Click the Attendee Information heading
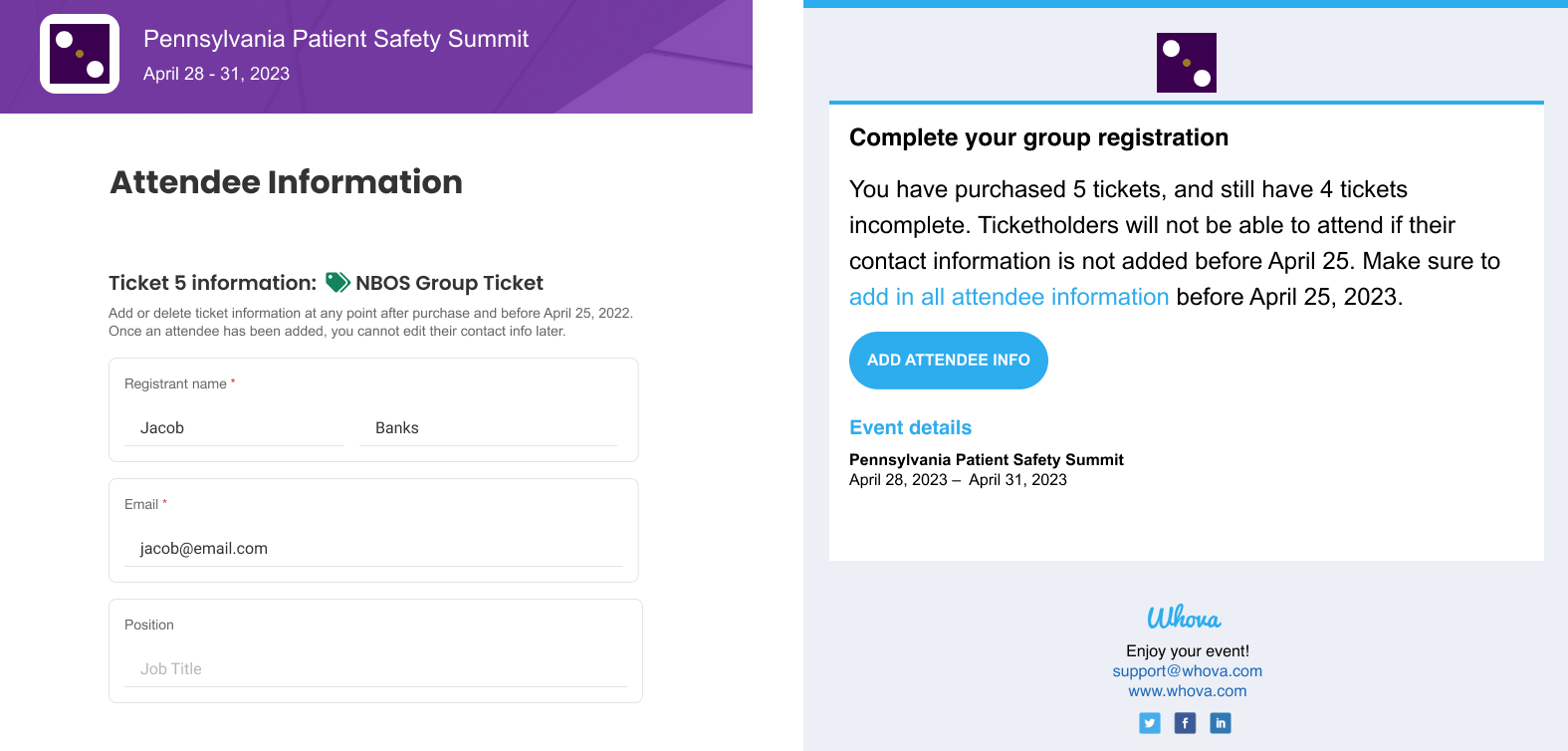1568x751 pixels. 286,182
